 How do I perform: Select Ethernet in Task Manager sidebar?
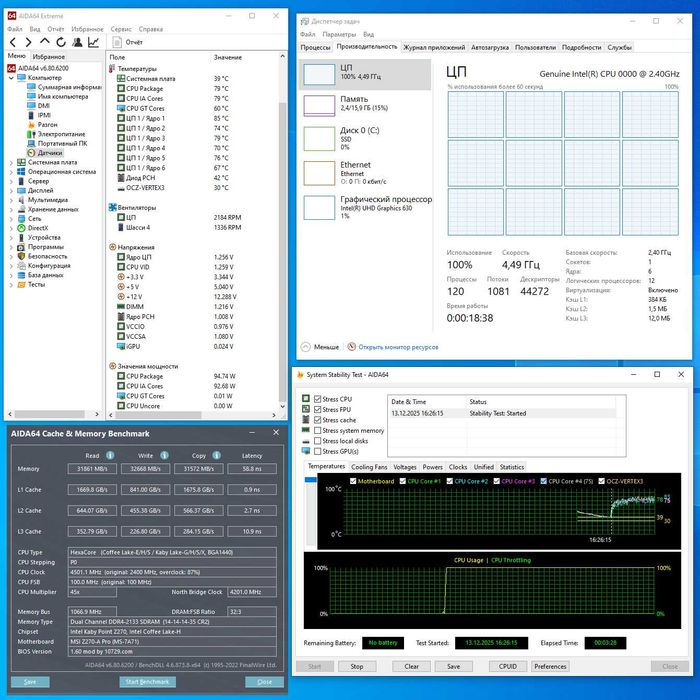point(364,173)
